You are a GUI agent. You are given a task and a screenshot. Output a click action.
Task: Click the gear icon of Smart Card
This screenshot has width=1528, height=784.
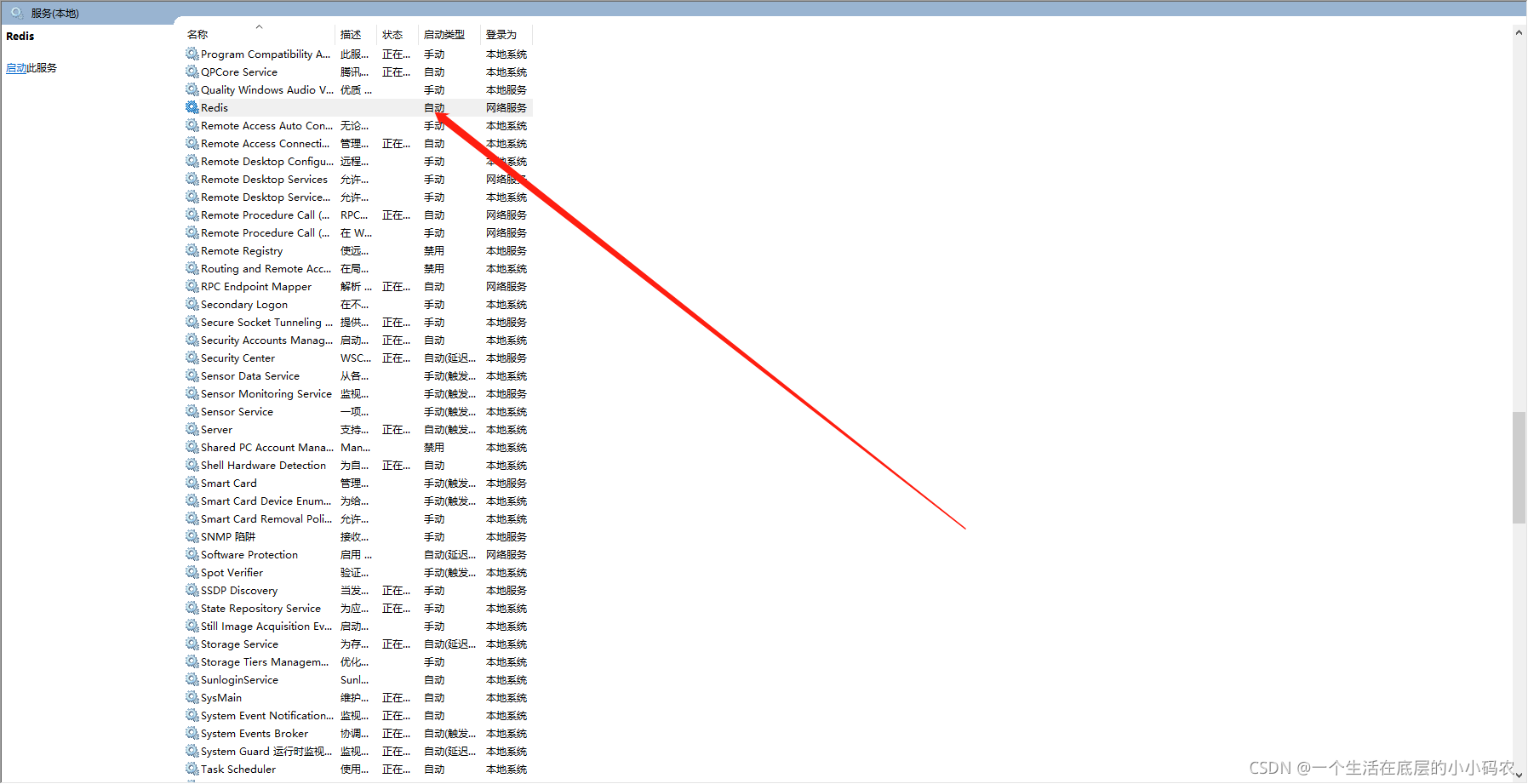tap(192, 483)
